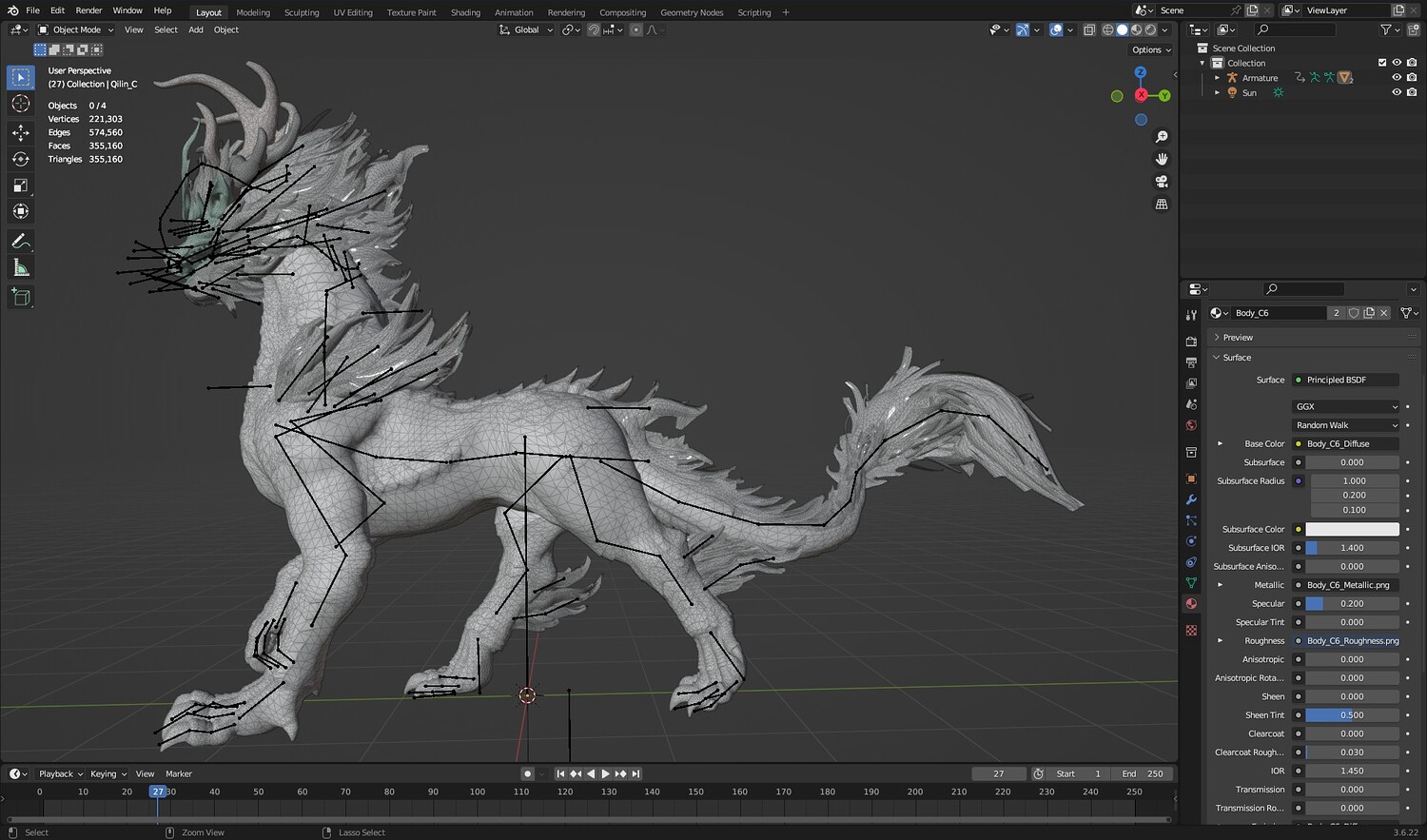Screen dimensions: 1427x840
Task: Select the Add Cube tool
Action: (21, 298)
